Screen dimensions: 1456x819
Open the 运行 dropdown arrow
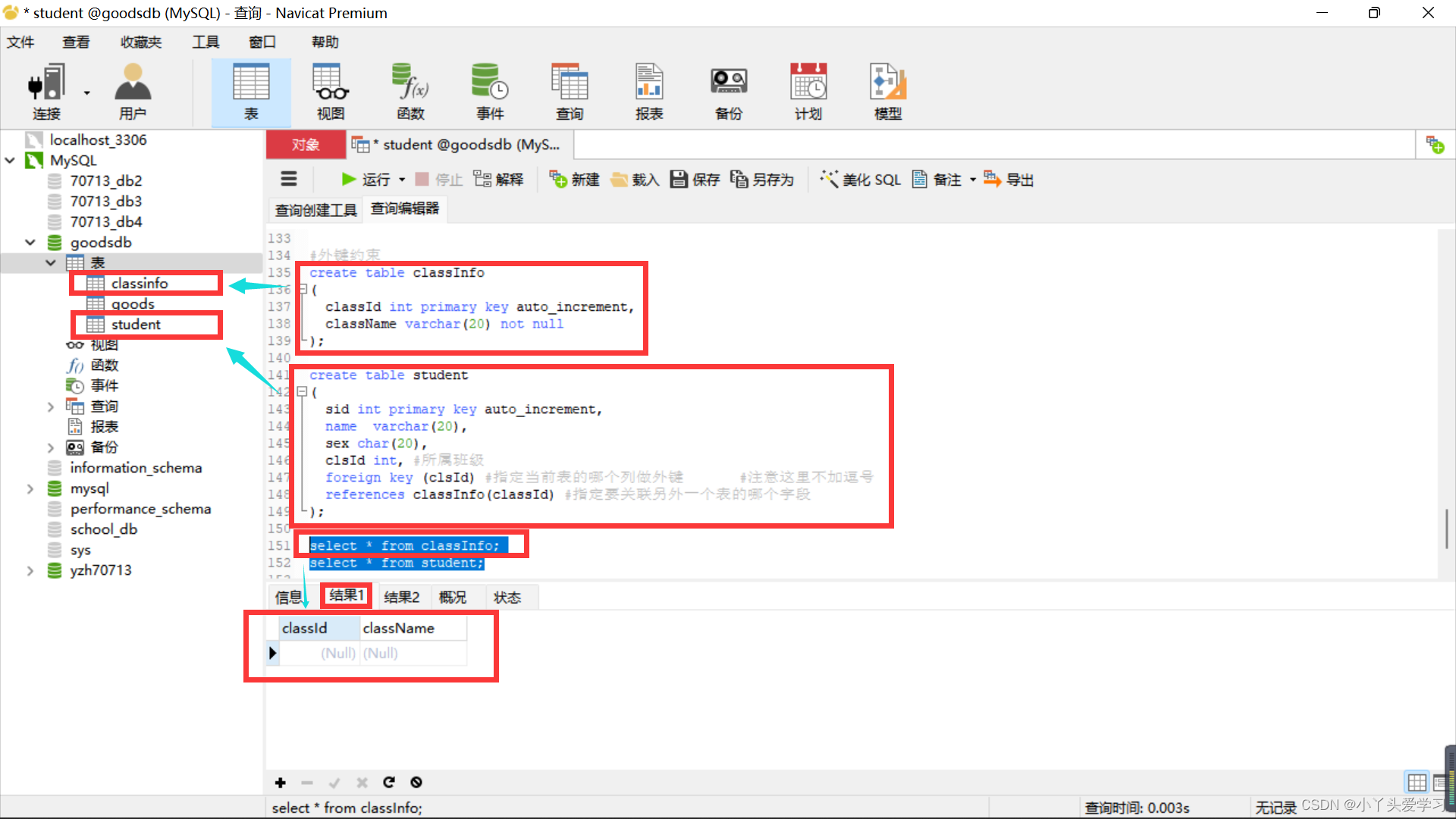click(402, 180)
